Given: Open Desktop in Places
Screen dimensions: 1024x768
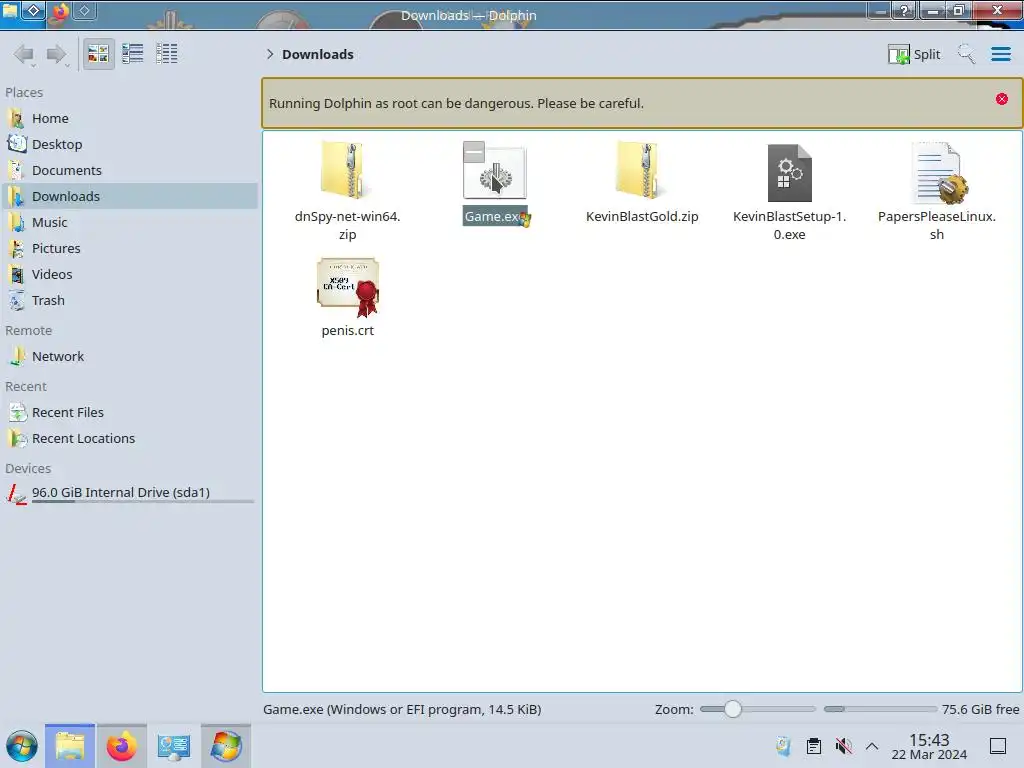Looking at the screenshot, I should [x=131, y=144].
